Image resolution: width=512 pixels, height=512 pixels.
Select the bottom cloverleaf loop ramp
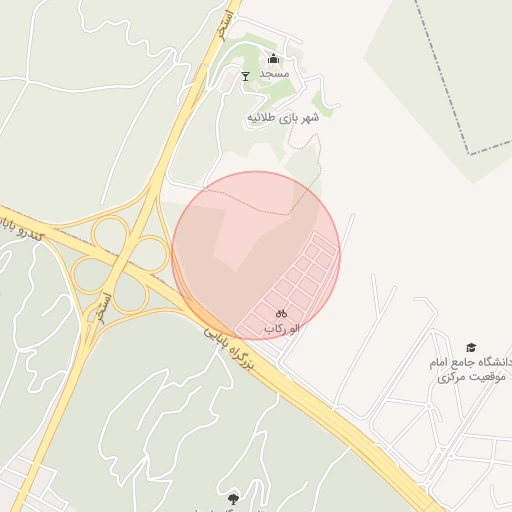pos(129,295)
